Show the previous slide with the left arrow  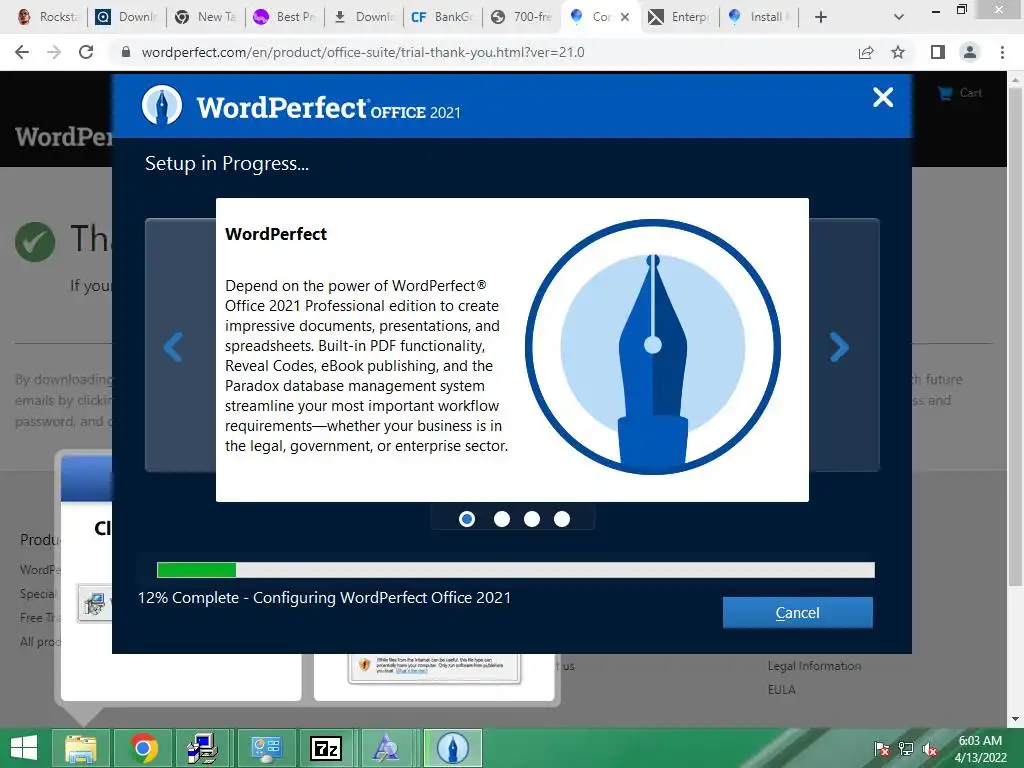coord(173,347)
